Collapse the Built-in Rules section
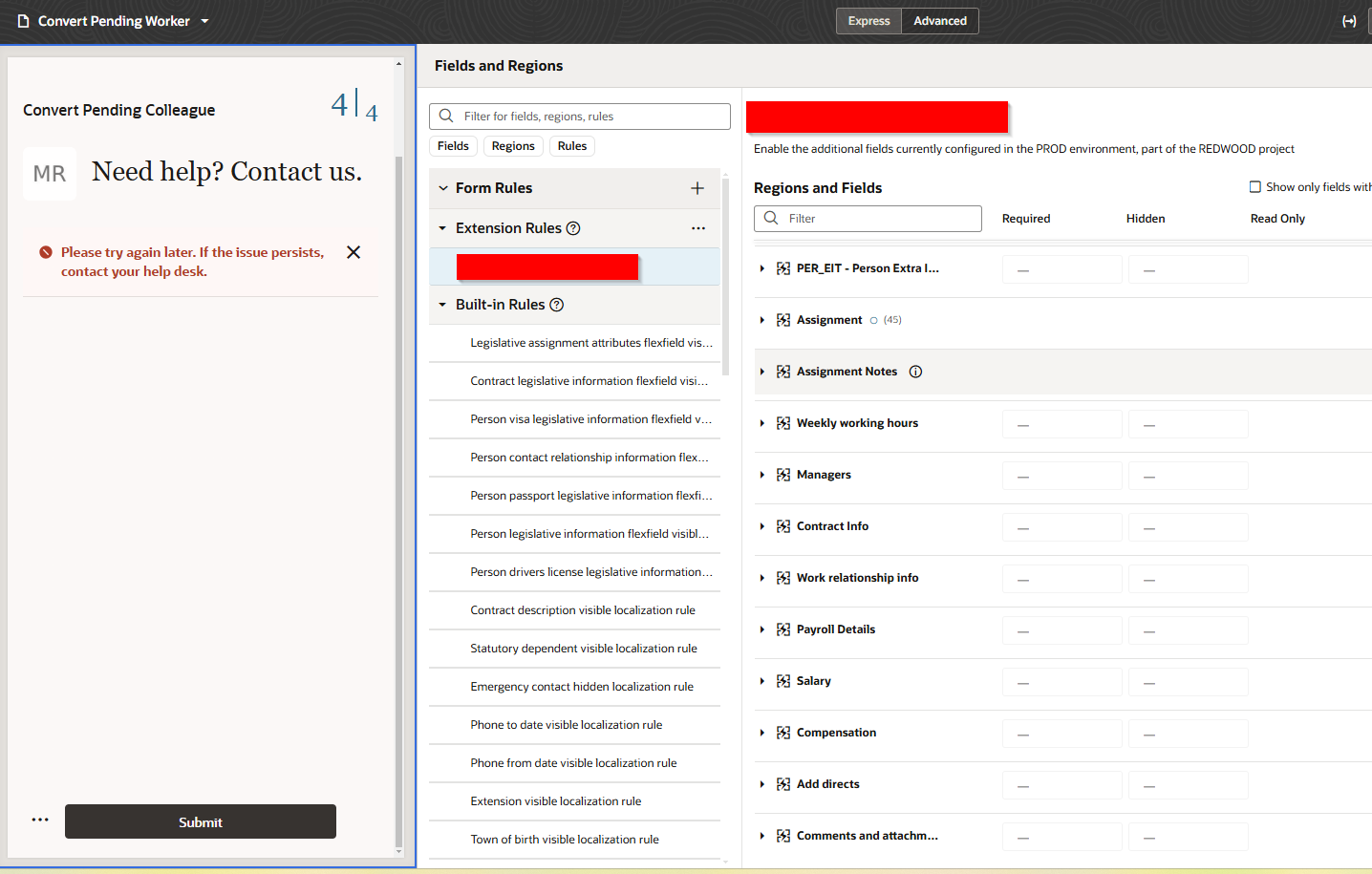The height and width of the screenshot is (874, 1372). tap(442, 305)
